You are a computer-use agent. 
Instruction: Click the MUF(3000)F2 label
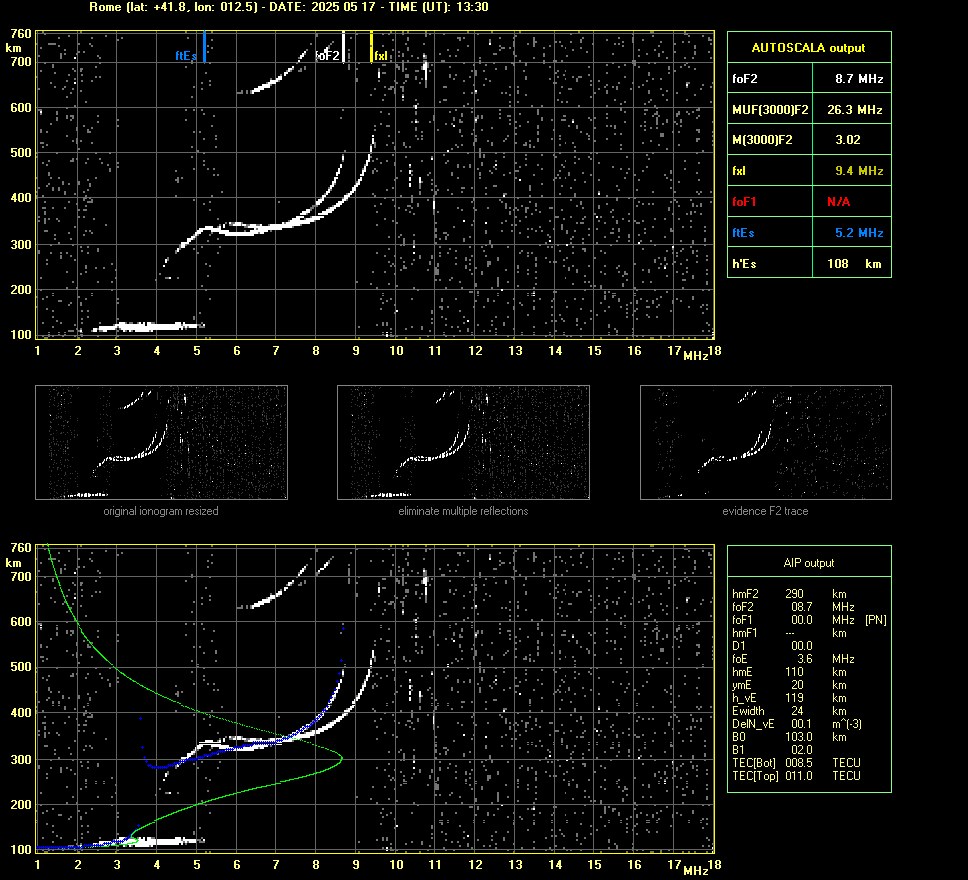pos(770,110)
